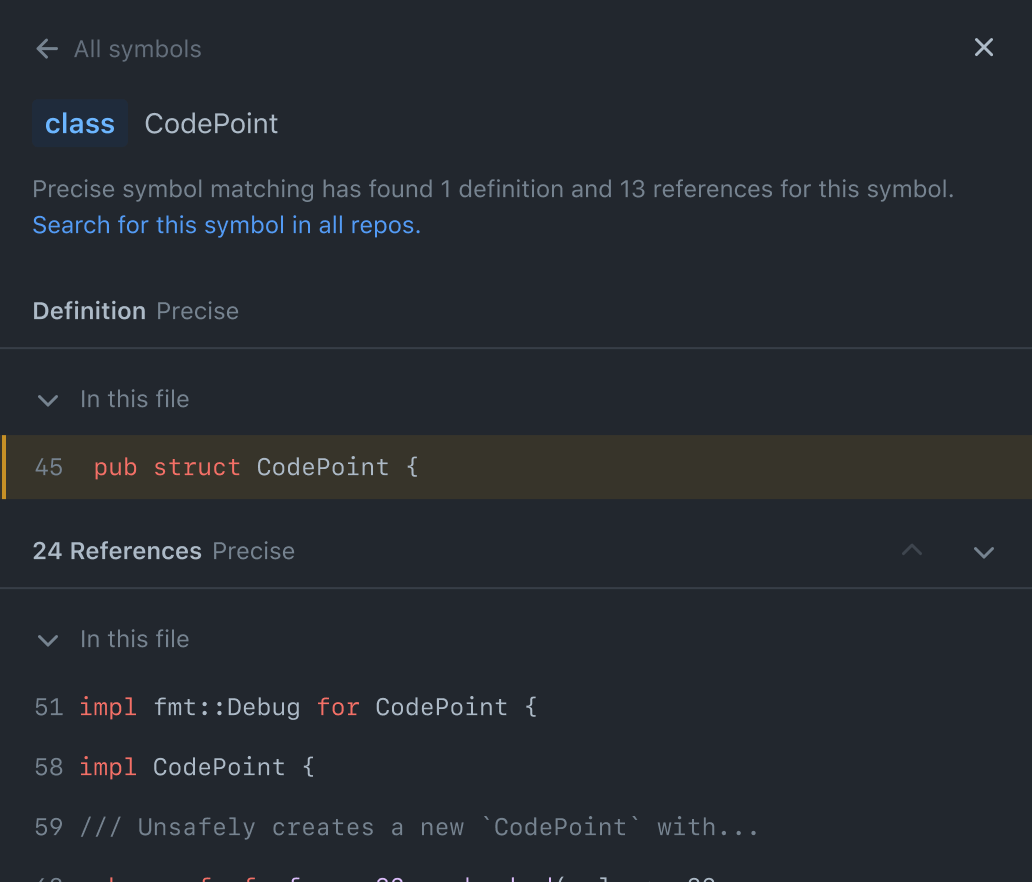Click the CodePoint symbol title
The image size is (1032, 882).
click(211, 124)
